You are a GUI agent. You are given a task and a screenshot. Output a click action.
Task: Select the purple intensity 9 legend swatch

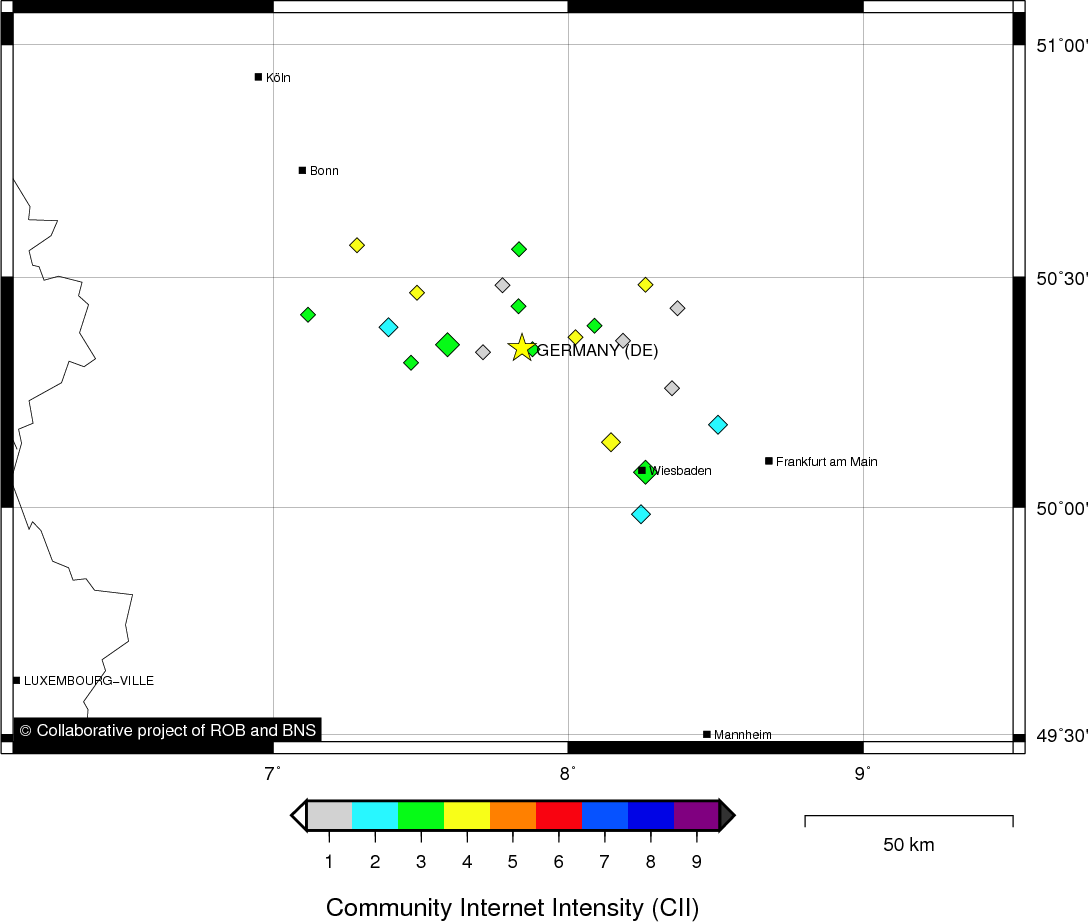696,815
